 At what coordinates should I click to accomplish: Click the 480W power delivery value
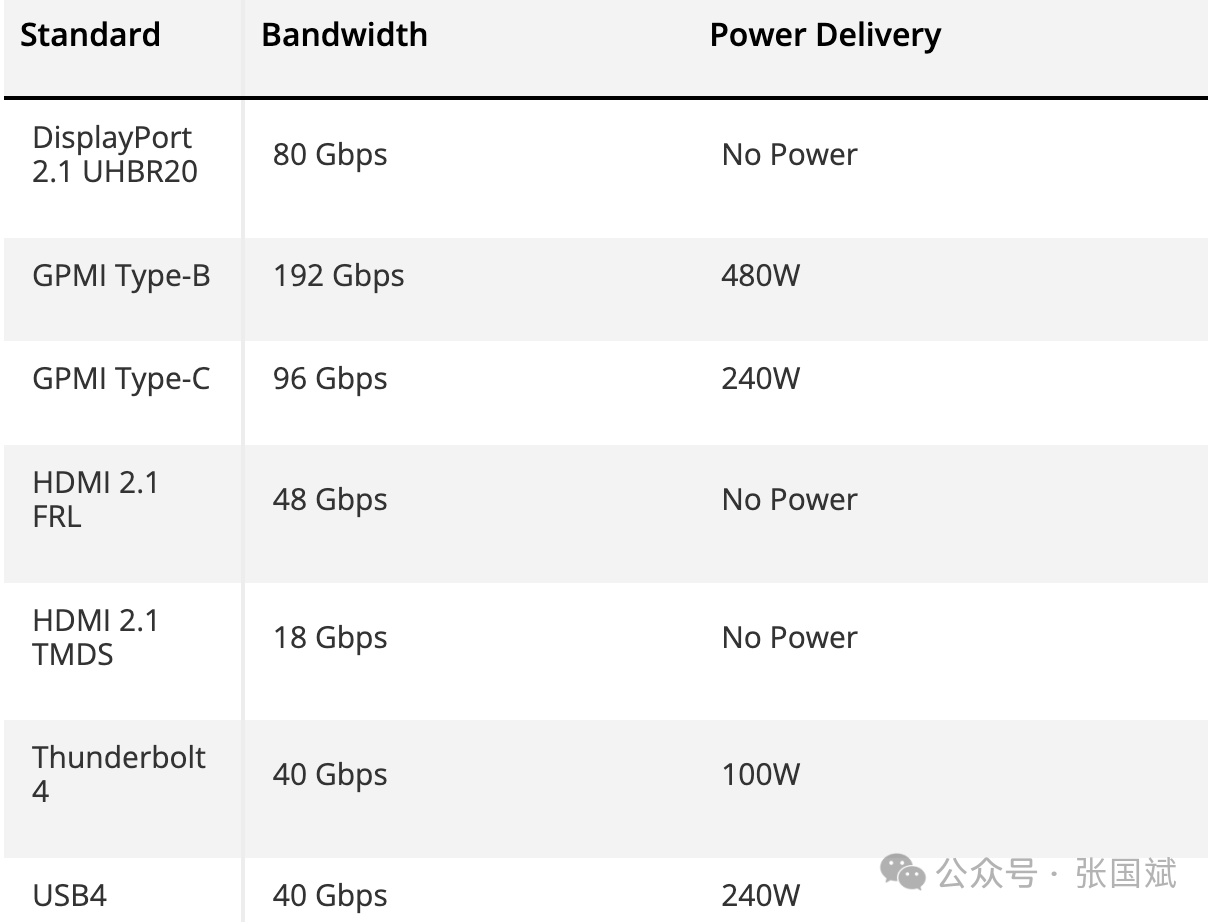(761, 275)
